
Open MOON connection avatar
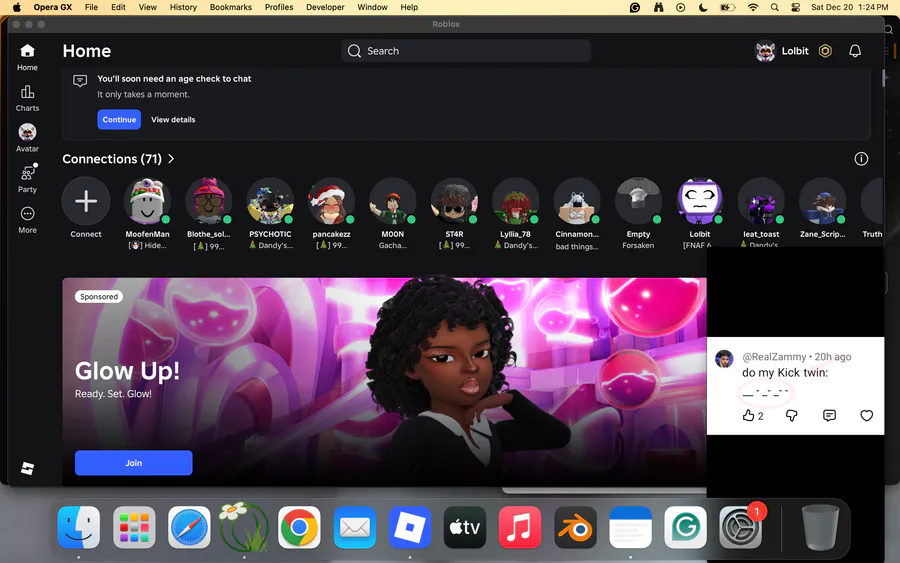tap(393, 201)
